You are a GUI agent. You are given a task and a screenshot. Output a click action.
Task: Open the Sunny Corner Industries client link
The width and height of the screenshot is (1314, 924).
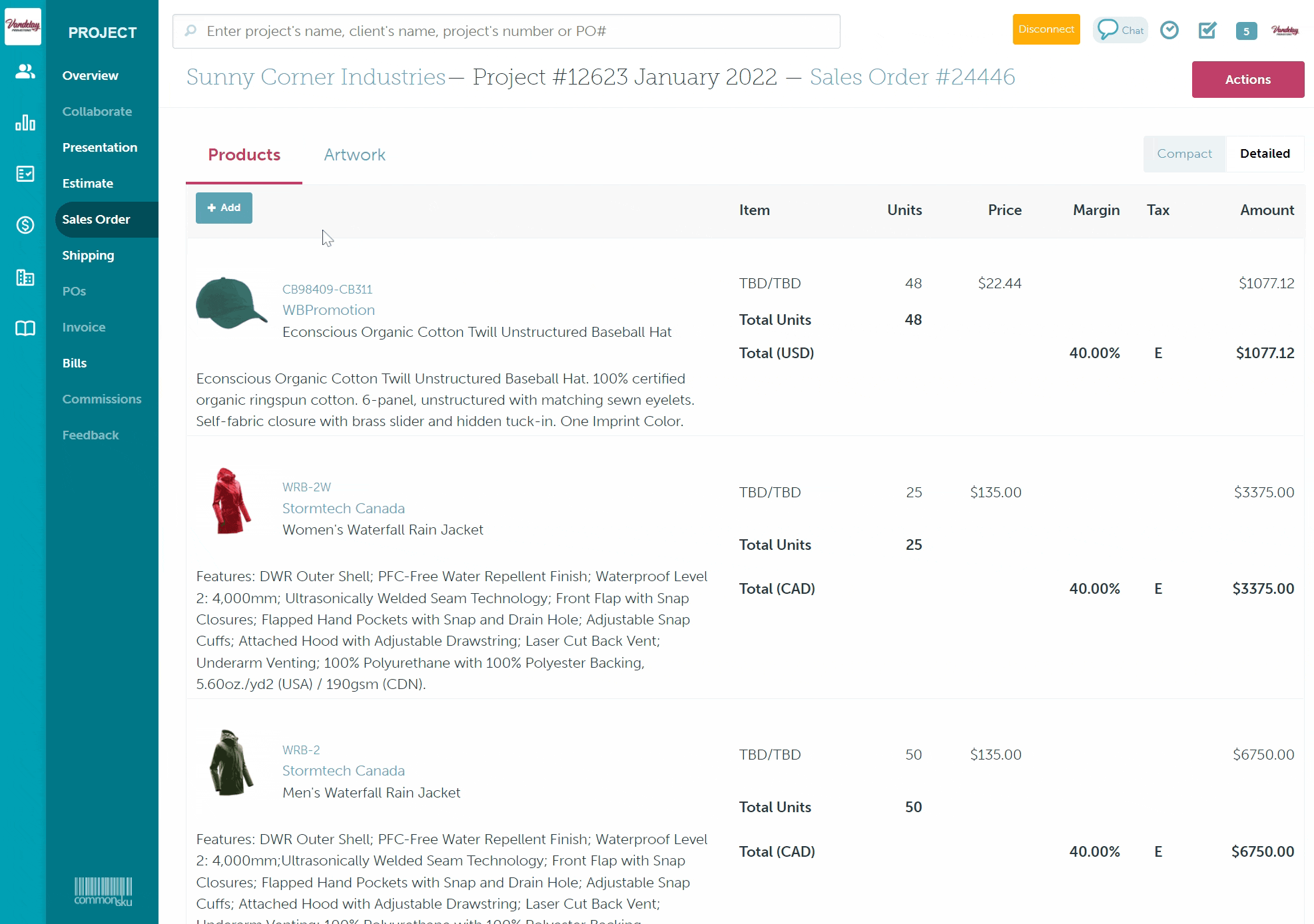tap(316, 77)
